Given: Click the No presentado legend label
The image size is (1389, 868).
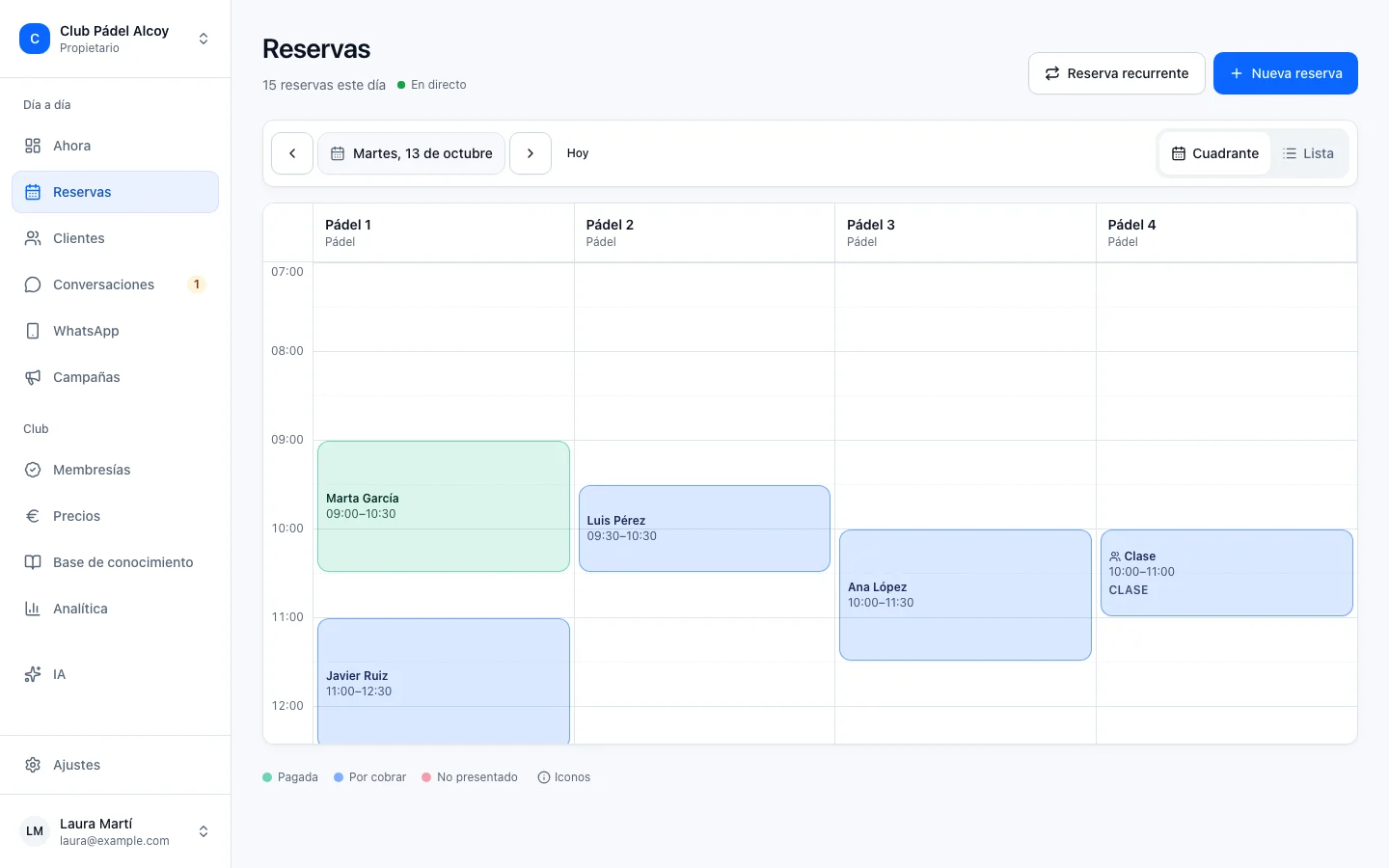Looking at the screenshot, I should (x=477, y=777).
